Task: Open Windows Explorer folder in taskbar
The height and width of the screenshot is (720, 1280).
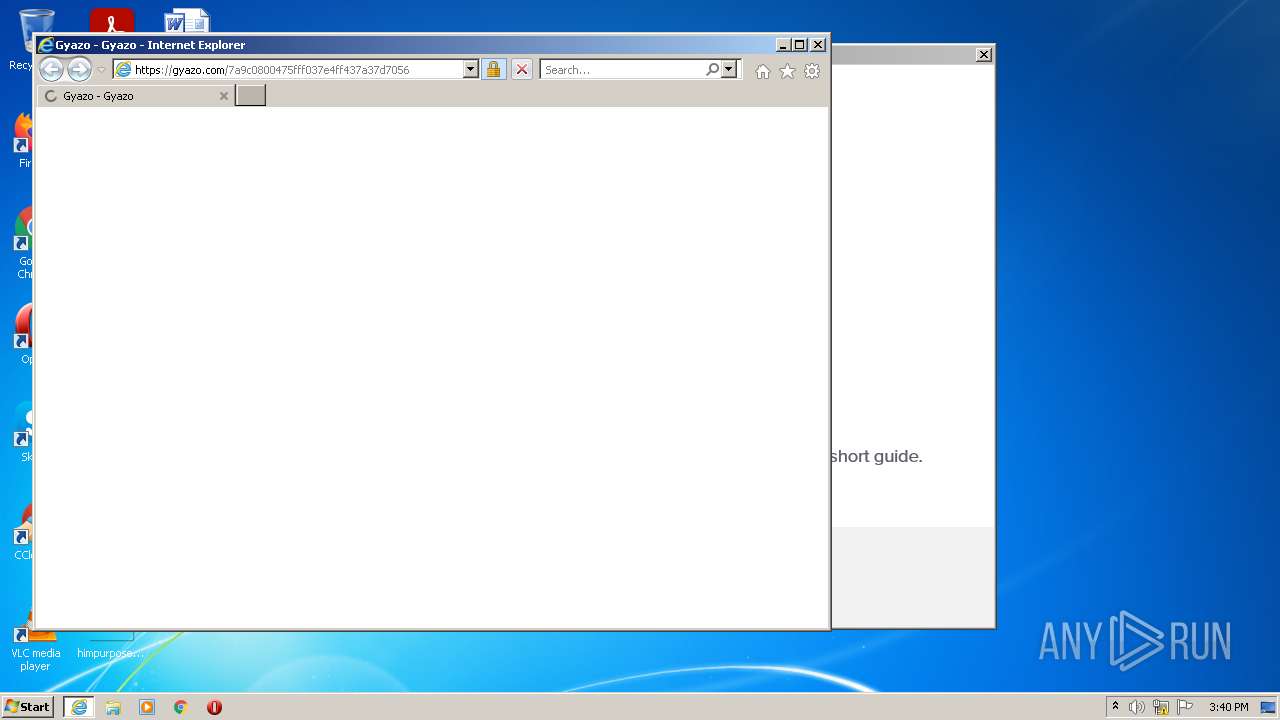Action: coord(113,707)
